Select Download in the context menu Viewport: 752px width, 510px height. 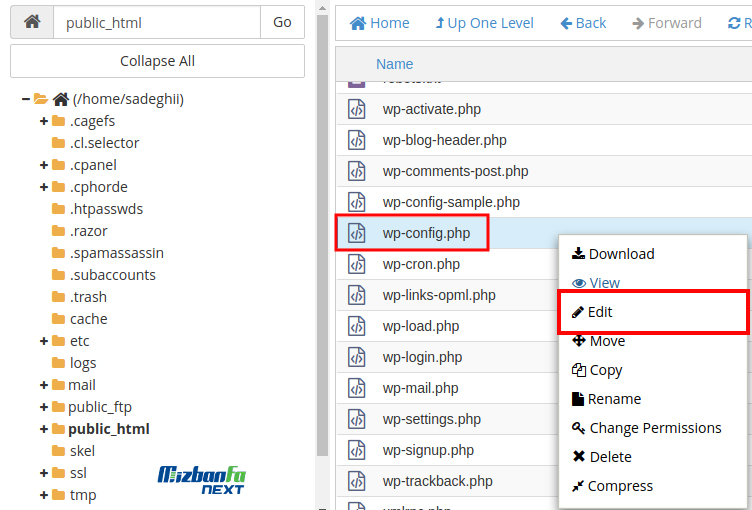pyautogui.click(x=612, y=254)
